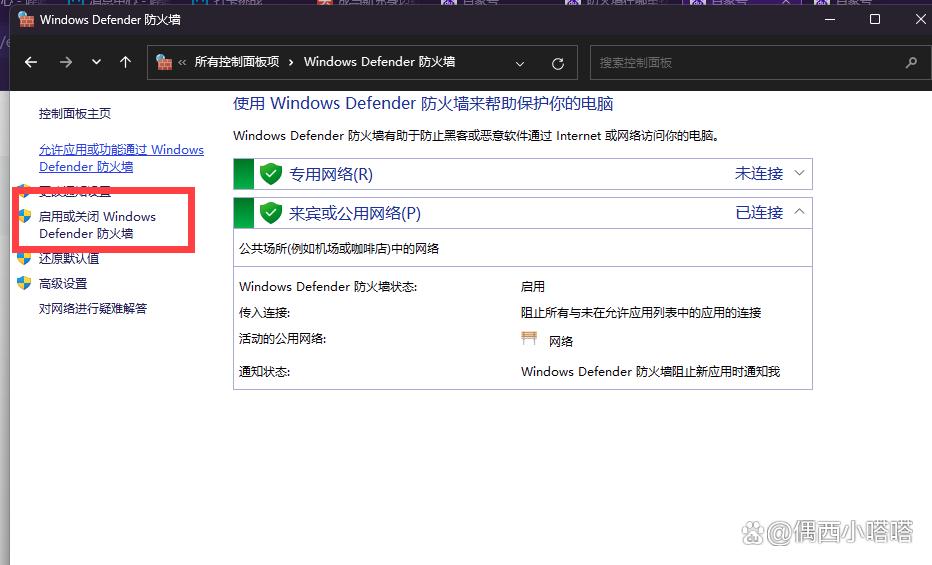The height and width of the screenshot is (565, 932).
Task: Click network bench icon beside 网络
Action: [529, 339]
